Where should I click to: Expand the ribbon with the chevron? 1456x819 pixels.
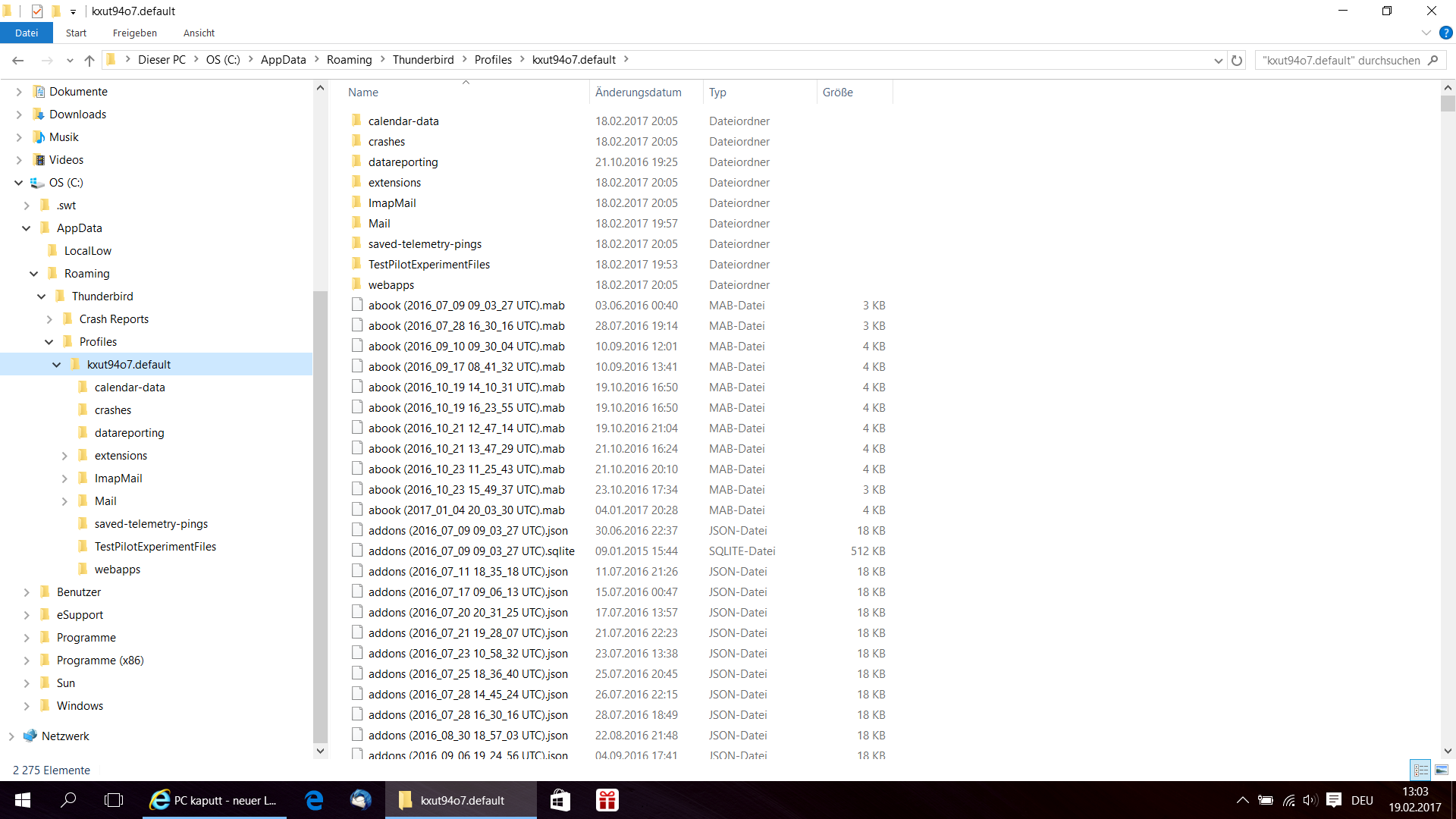click(1426, 33)
